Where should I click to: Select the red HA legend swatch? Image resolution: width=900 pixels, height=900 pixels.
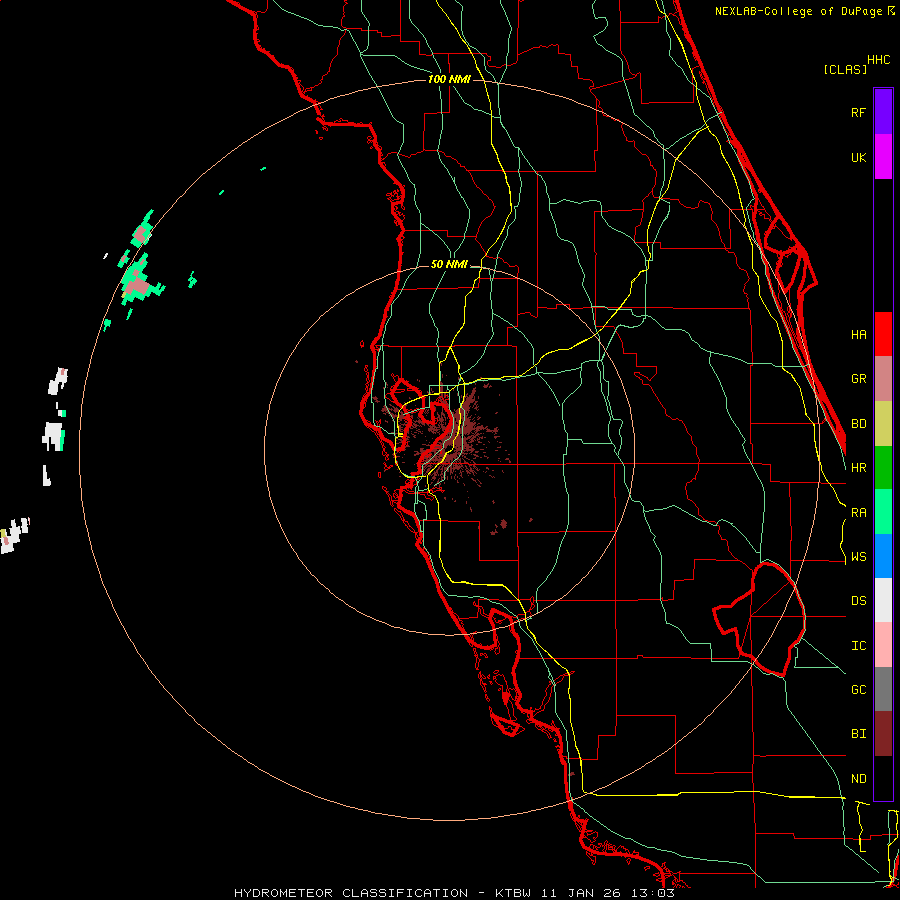[x=883, y=334]
